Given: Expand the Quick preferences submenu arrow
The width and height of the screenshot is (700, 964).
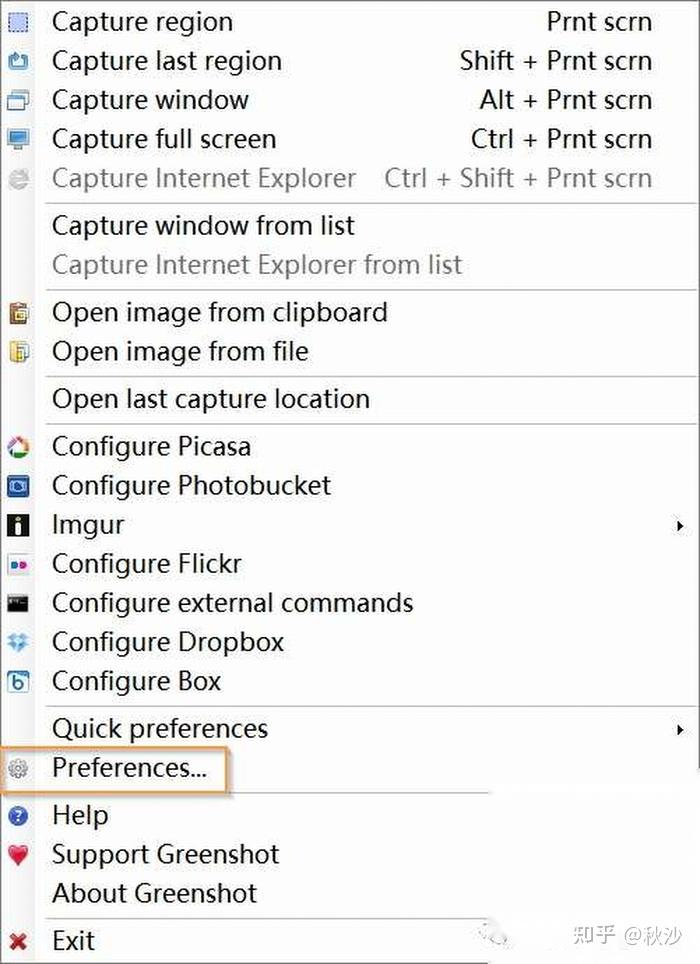Looking at the screenshot, I should [x=680, y=730].
